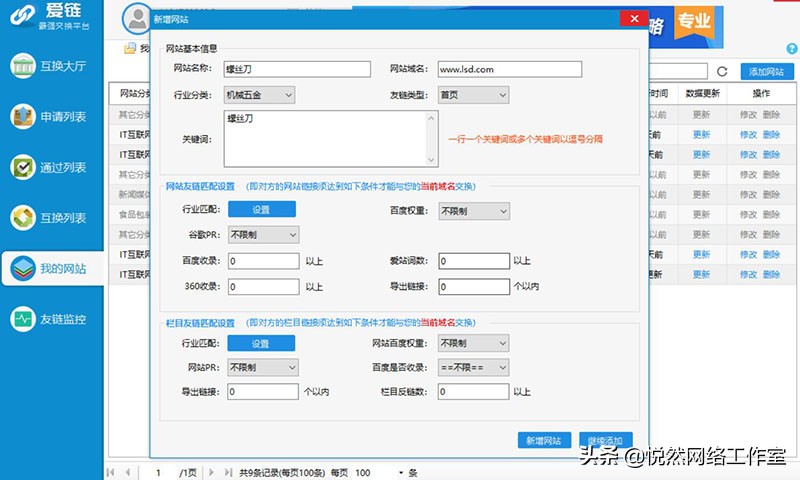Viewport: 800px width, 480px height.
Task: Expand the 百度权重 dropdown in site settings
Action: (x=474, y=211)
